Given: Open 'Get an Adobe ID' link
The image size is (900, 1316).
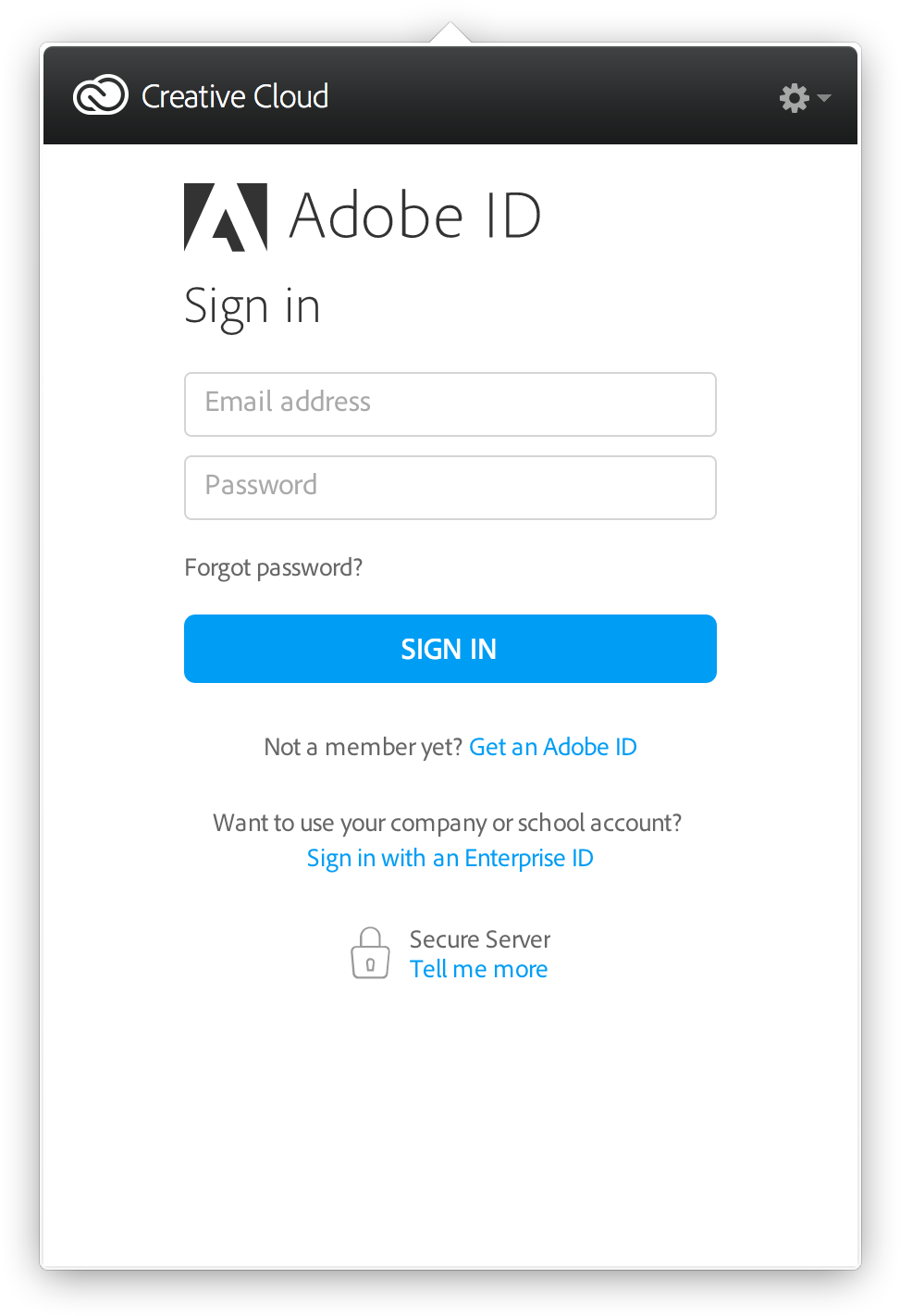Looking at the screenshot, I should tap(552, 747).
